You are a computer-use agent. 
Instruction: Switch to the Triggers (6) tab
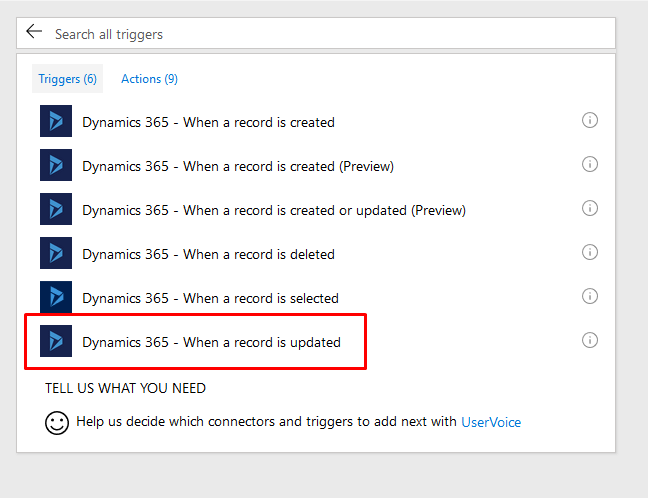coord(67,79)
